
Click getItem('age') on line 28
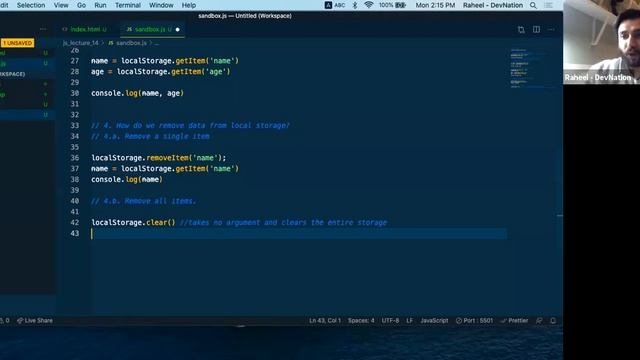tap(200, 71)
